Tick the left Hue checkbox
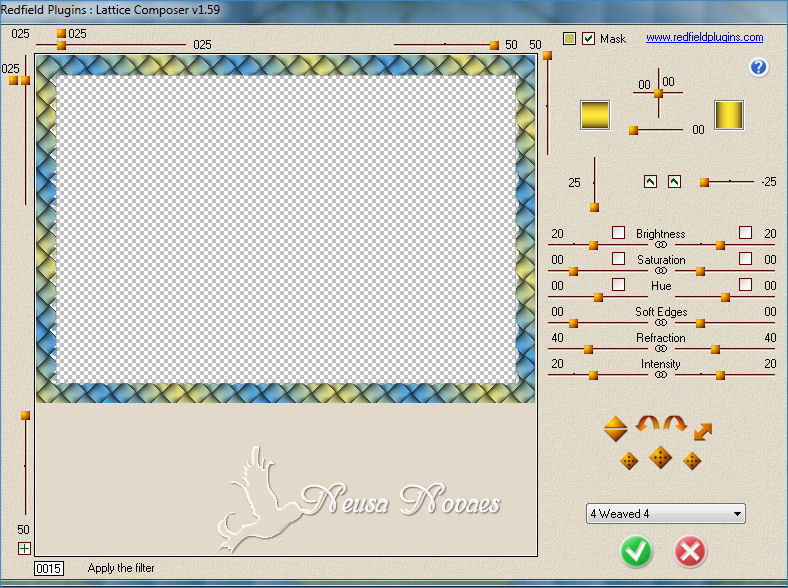 619,284
